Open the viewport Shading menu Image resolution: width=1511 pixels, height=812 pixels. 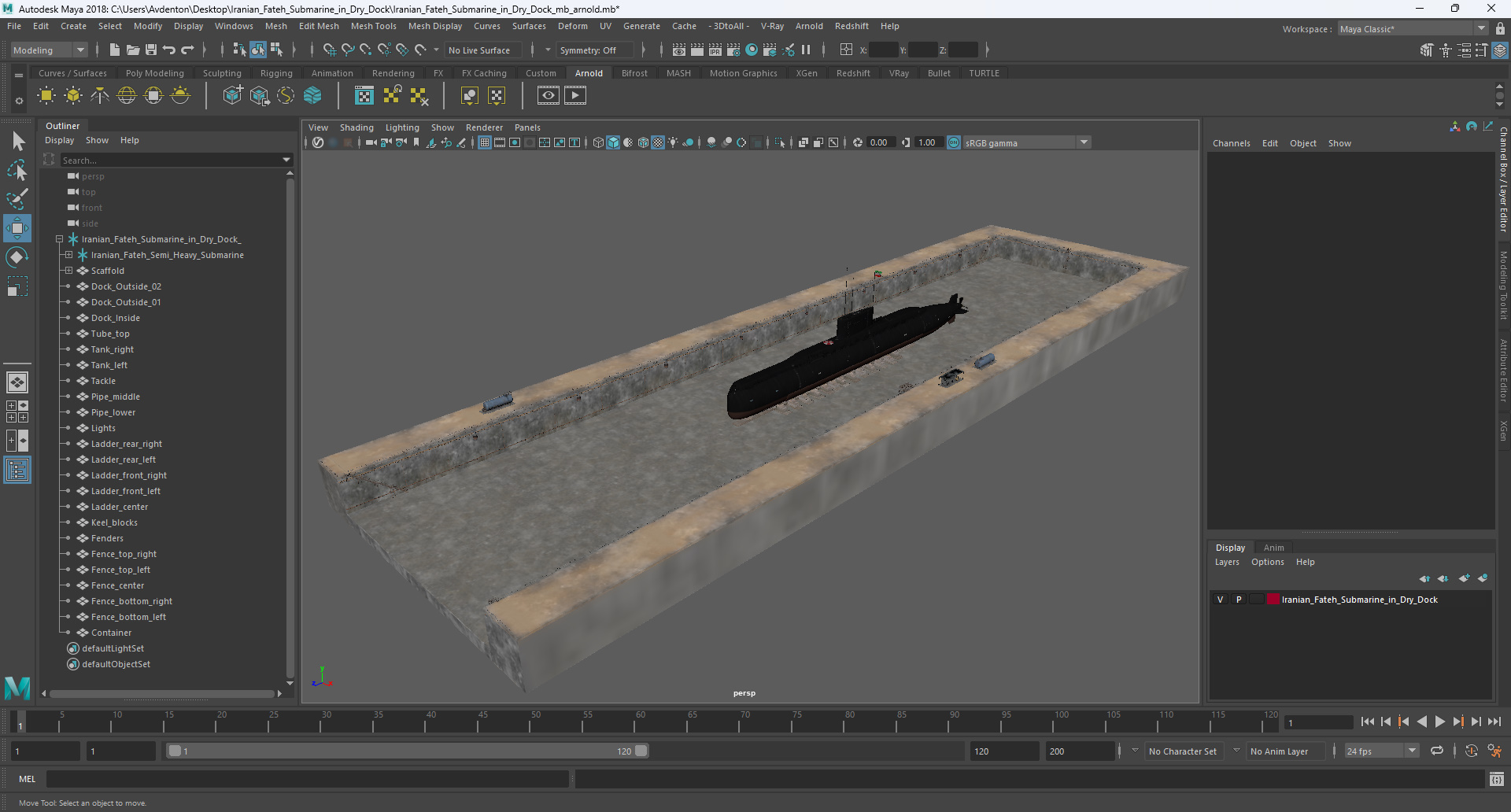(x=357, y=127)
